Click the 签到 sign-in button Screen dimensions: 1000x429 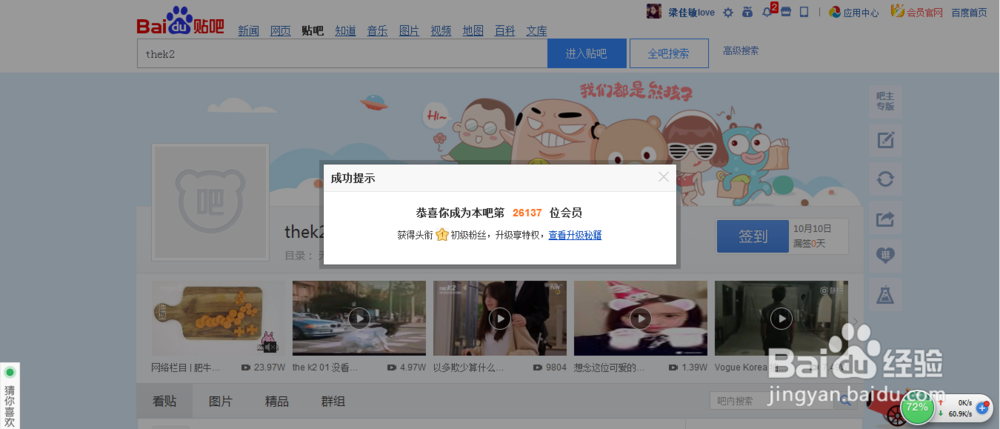tap(753, 236)
